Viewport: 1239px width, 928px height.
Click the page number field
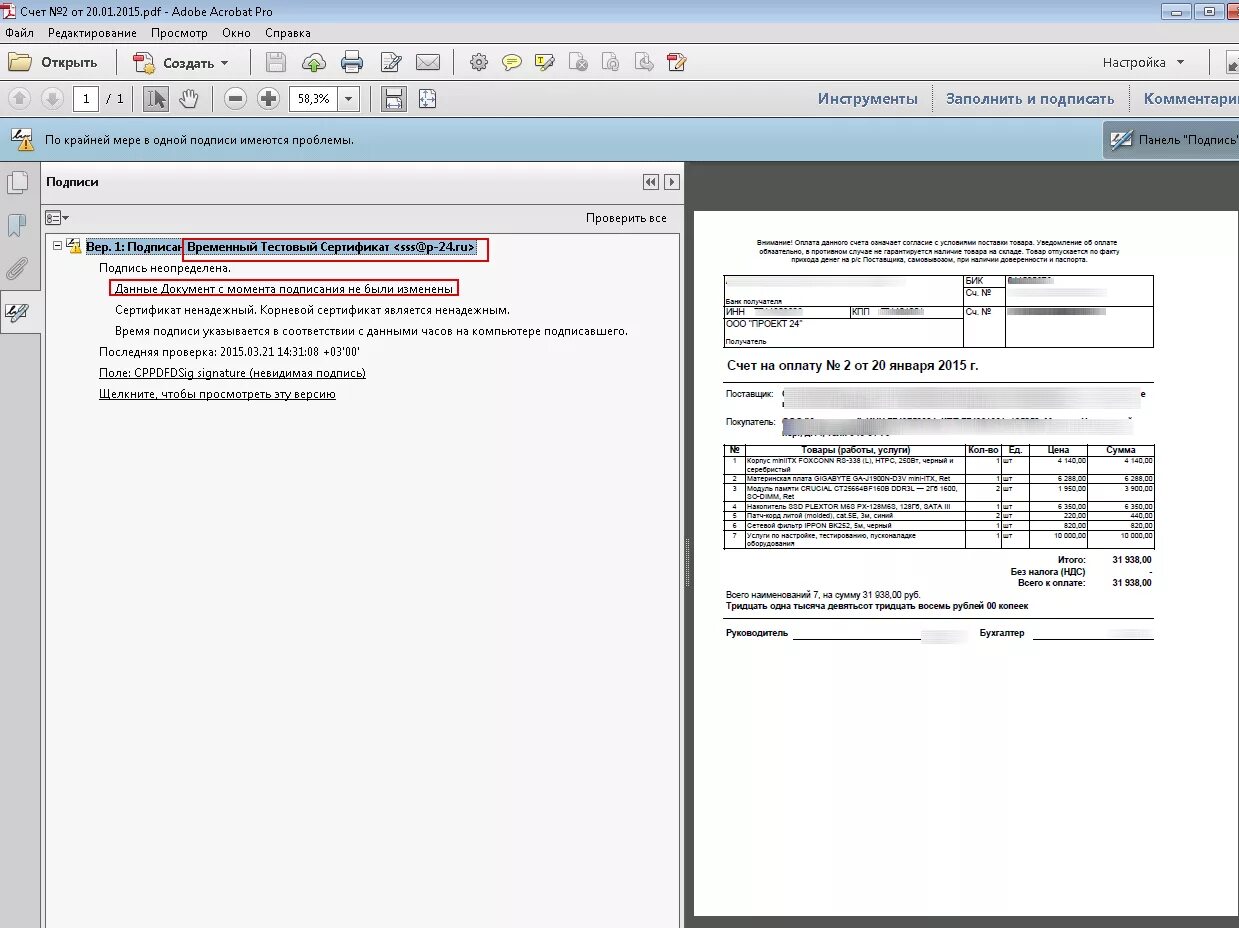tap(86, 98)
